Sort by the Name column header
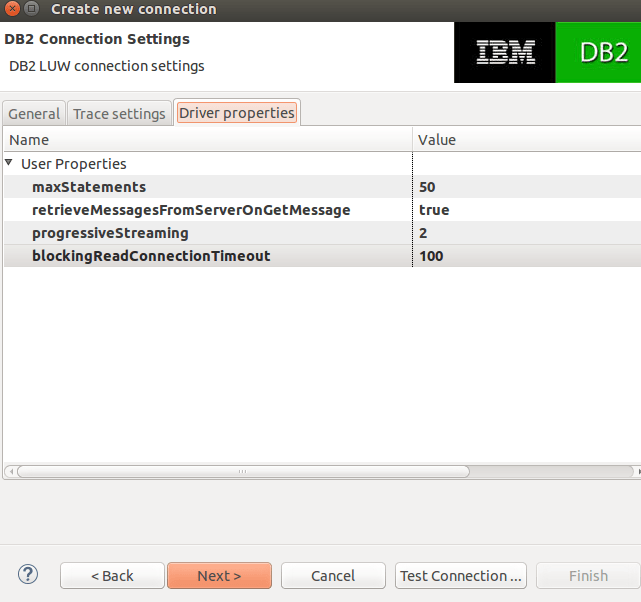Screen dimensions: 641x602 pyautogui.click(x=208, y=140)
